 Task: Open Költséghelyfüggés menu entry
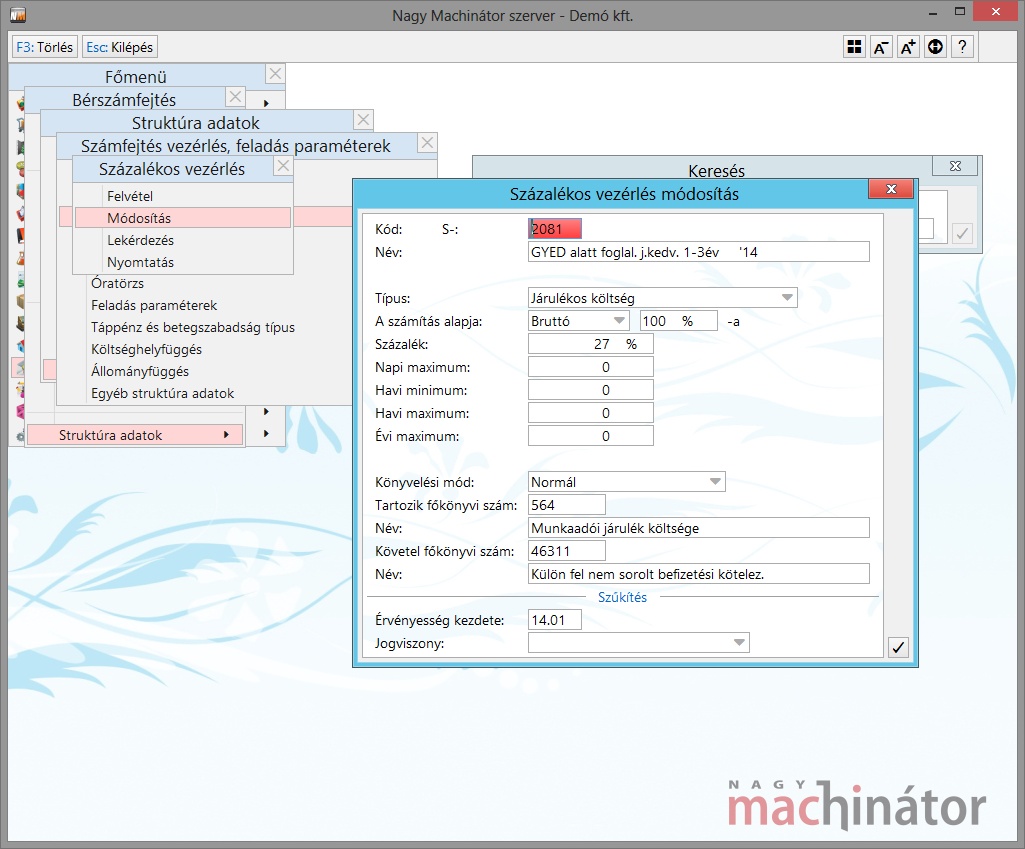146,349
